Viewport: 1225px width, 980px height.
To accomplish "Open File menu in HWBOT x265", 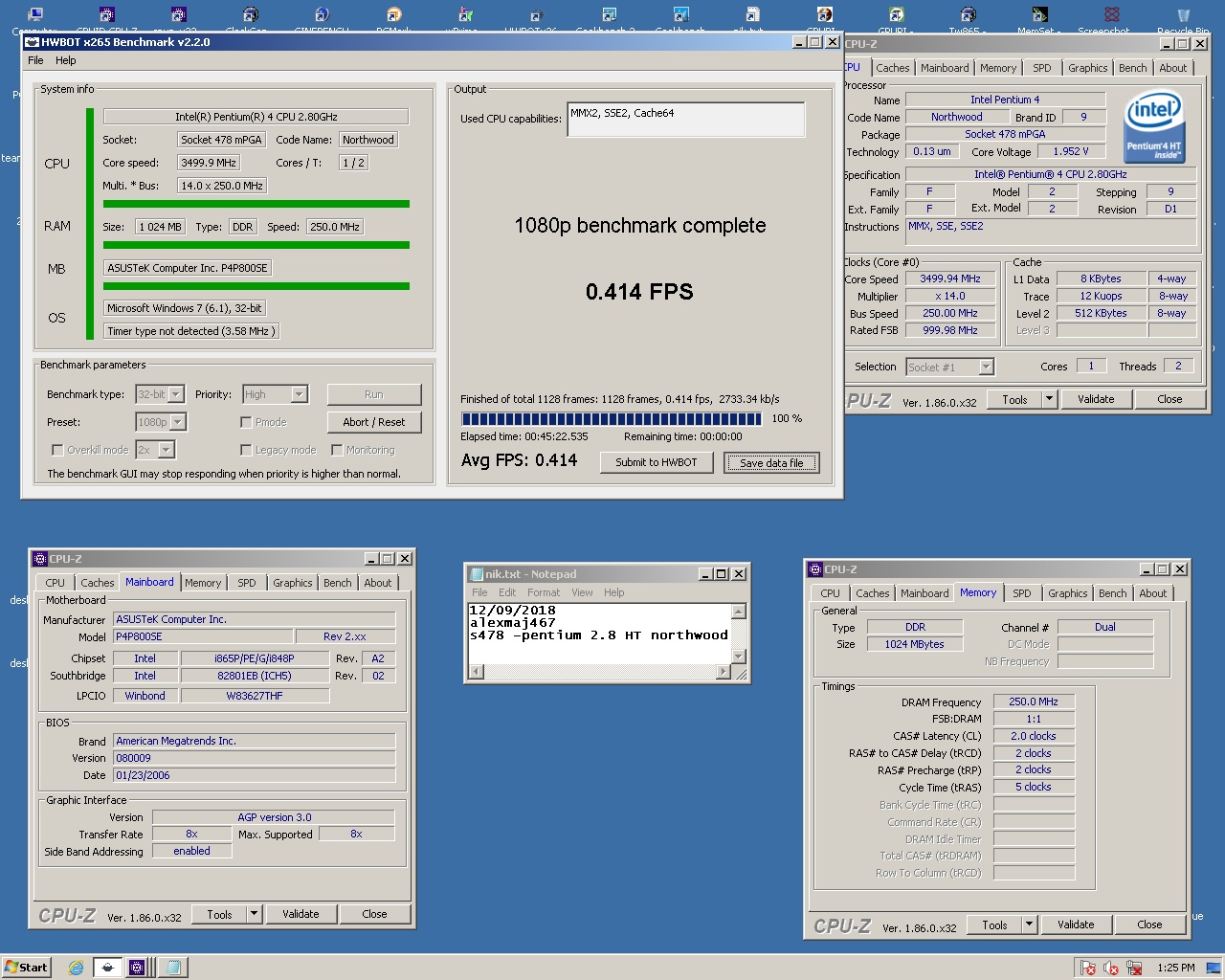I will tap(35, 60).
